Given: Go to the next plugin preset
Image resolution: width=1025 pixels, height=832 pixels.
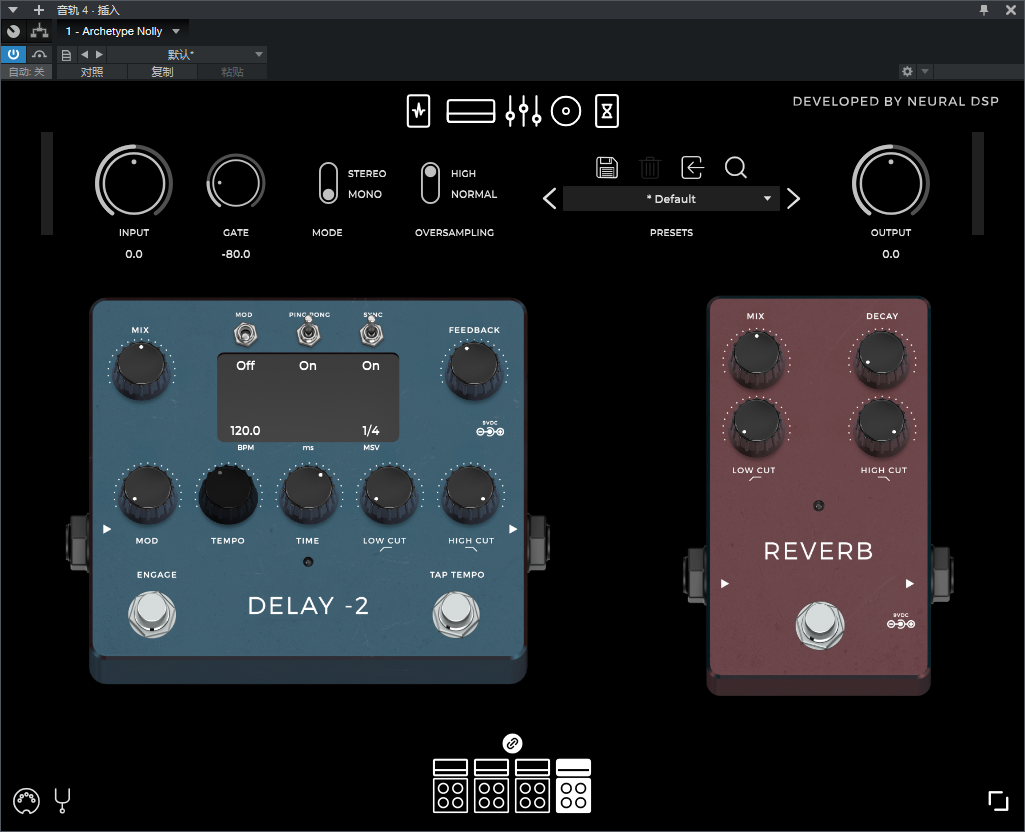Looking at the screenshot, I should [794, 199].
